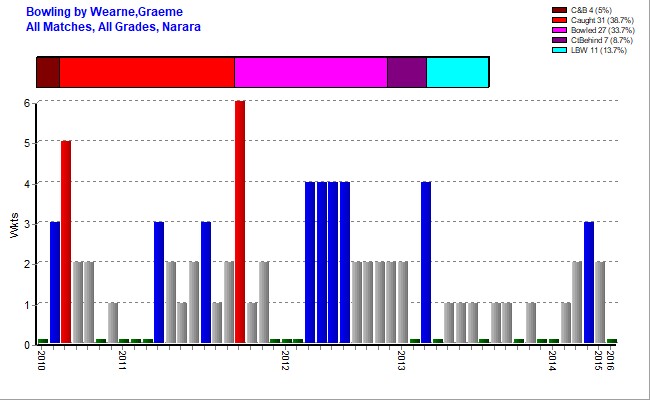Viewport: 650px width, 400px height.
Task: Click the 'Bowled 27 (33.7%)' legend label
Action: click(602, 30)
